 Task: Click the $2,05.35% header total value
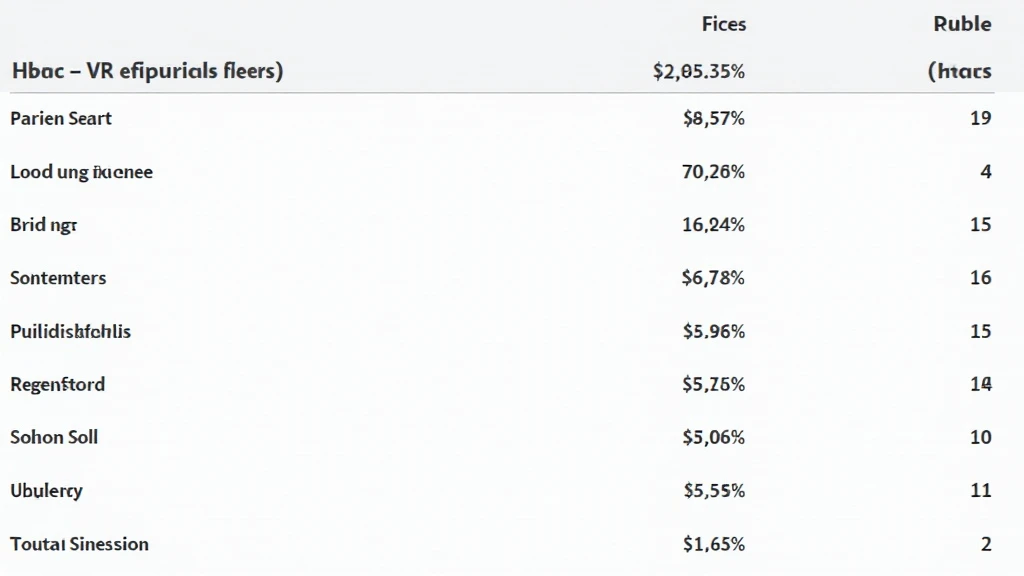pyautogui.click(x=699, y=71)
